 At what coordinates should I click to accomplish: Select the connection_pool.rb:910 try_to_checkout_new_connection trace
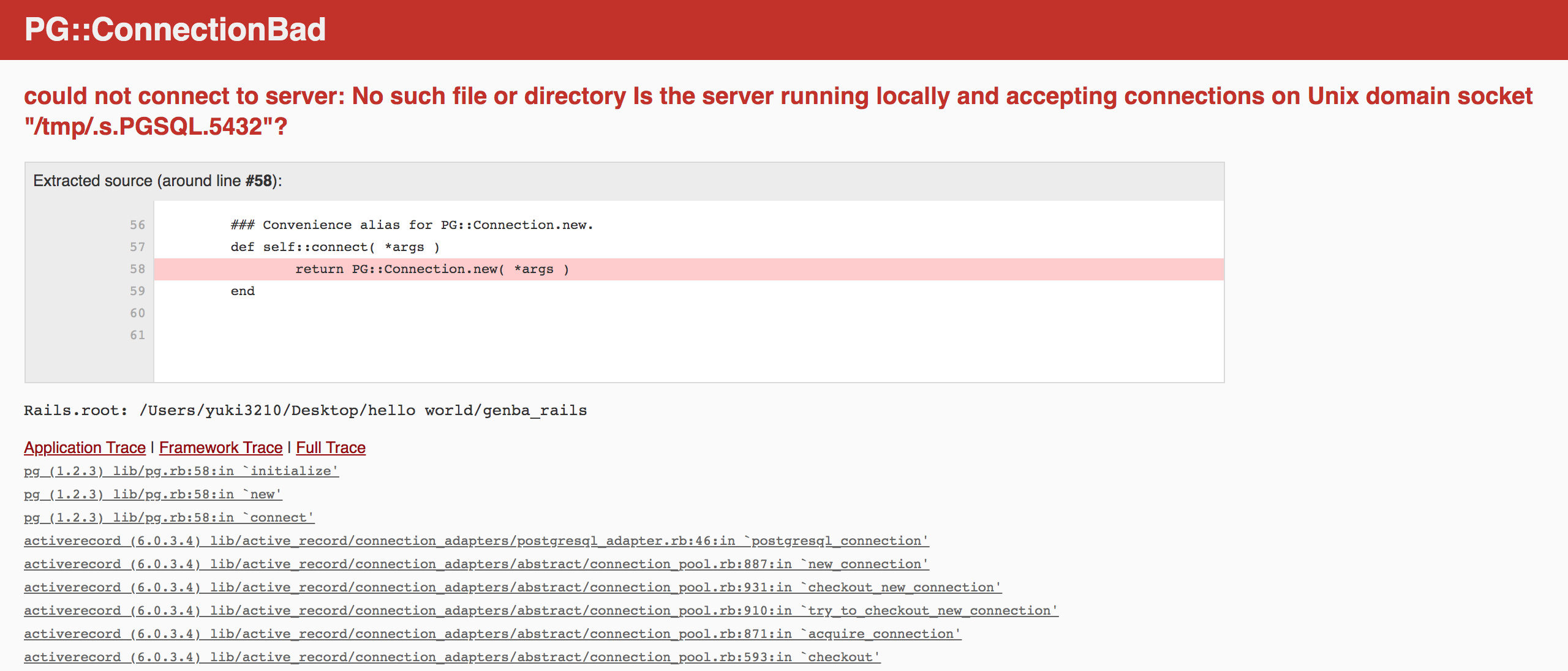(540, 610)
